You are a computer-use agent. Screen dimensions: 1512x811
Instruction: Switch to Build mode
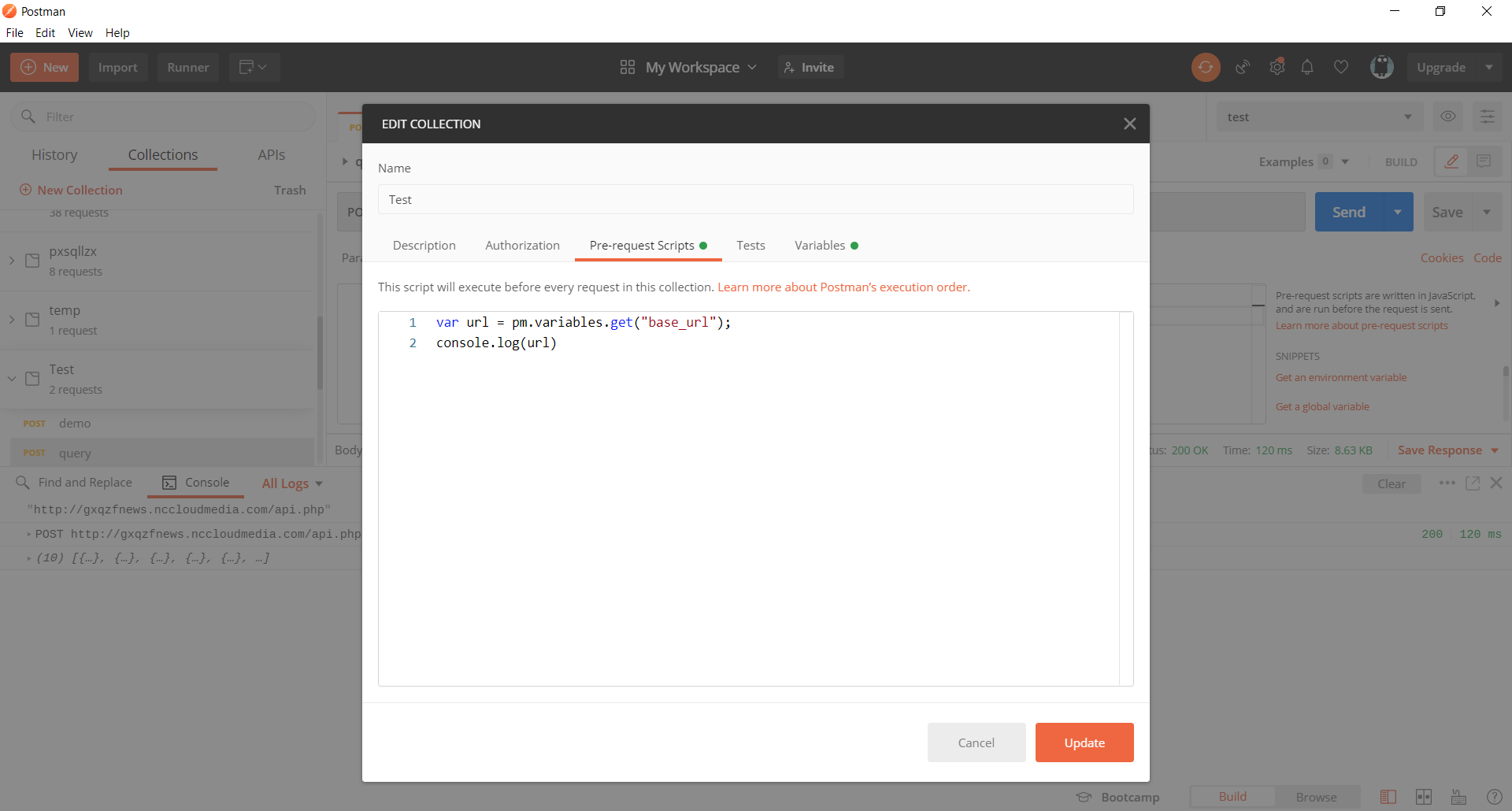1232,797
